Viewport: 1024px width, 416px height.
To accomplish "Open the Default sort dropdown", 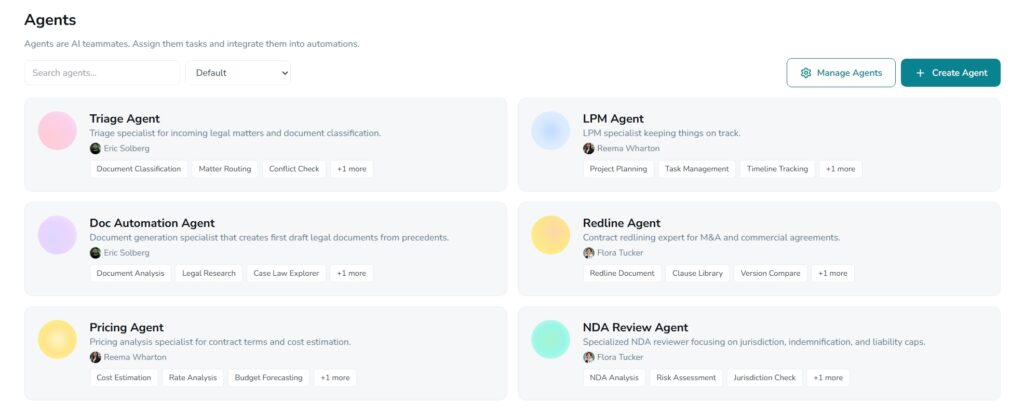I will (x=238, y=73).
